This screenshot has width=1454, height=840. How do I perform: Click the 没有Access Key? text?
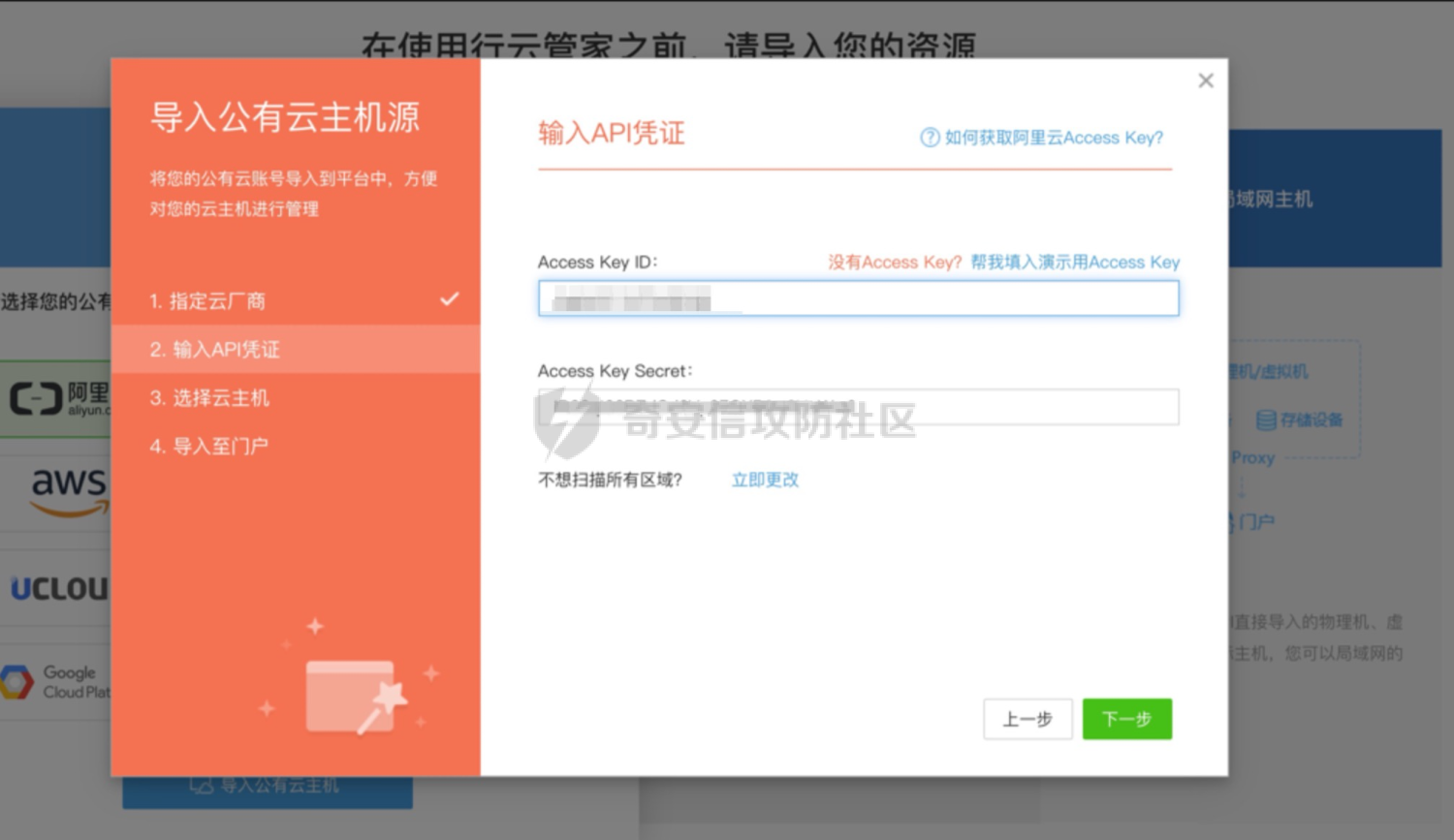[x=895, y=263]
